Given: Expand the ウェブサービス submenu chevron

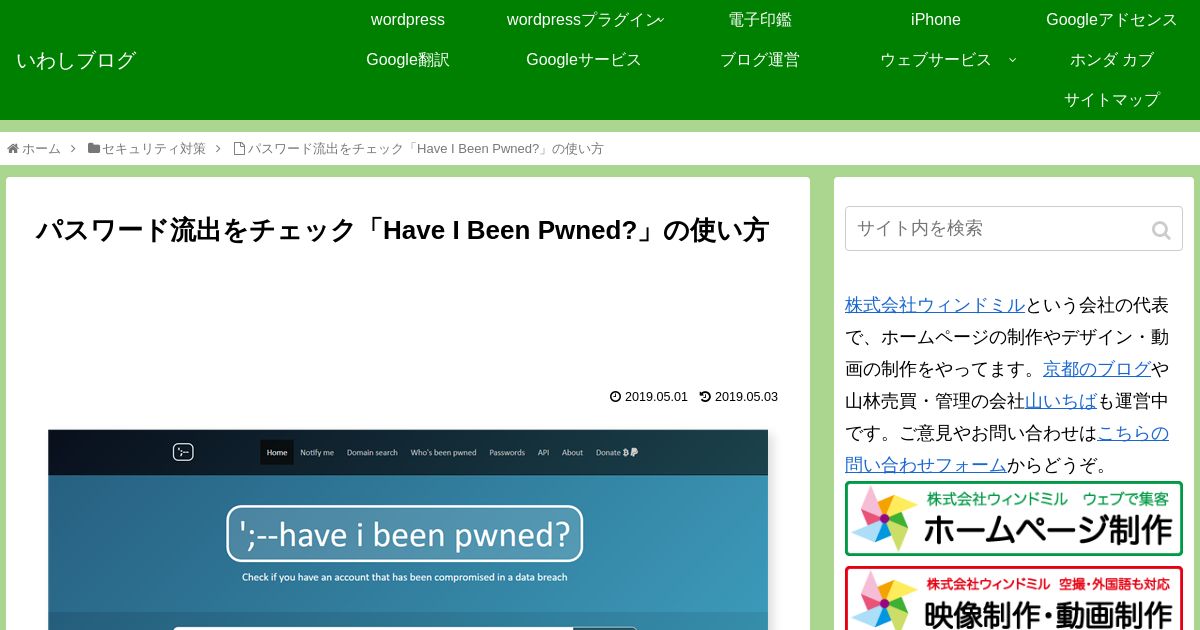Looking at the screenshot, I should click(1012, 60).
